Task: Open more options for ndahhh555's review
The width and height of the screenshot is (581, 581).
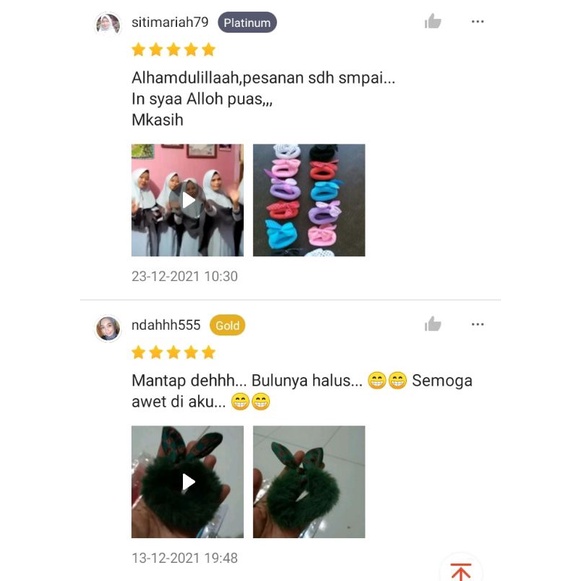Action: click(x=478, y=324)
